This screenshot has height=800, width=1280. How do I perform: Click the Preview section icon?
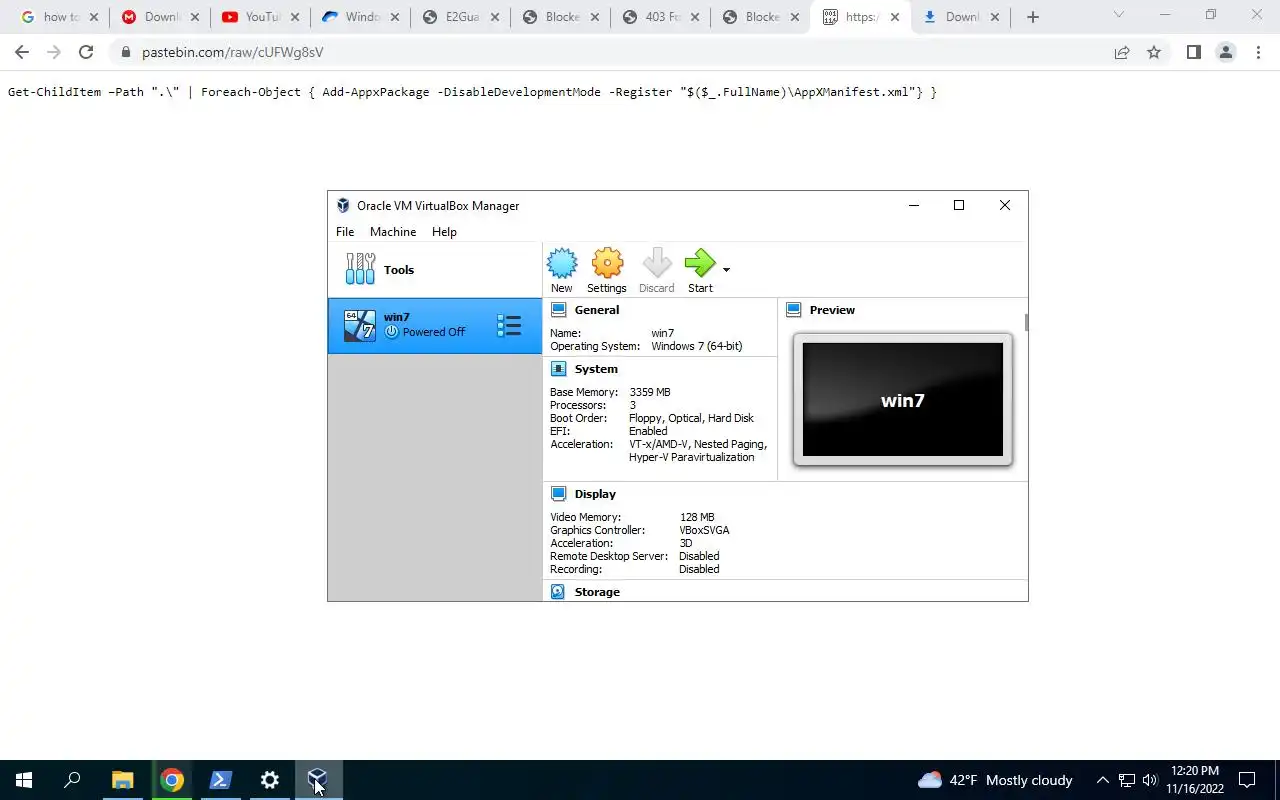click(x=793, y=310)
